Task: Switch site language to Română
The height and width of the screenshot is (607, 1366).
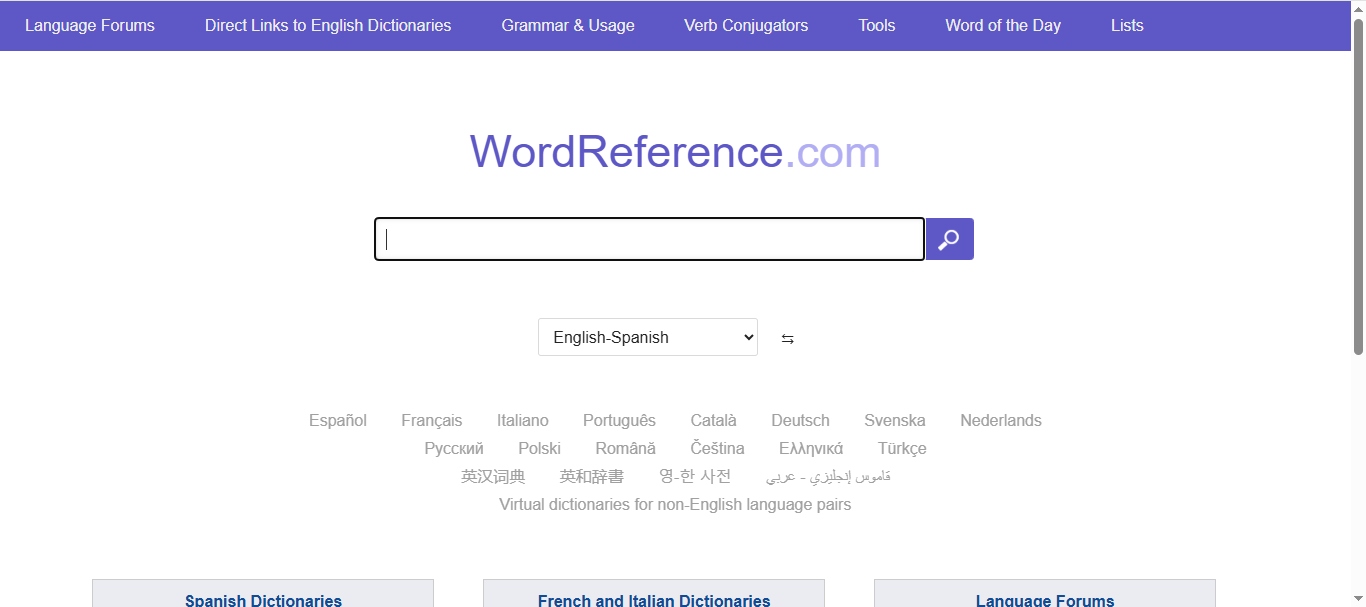Action: (x=626, y=448)
